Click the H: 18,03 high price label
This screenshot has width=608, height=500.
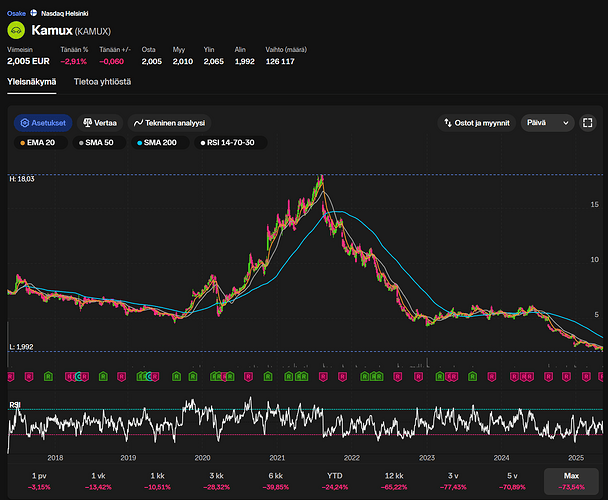click(22, 179)
